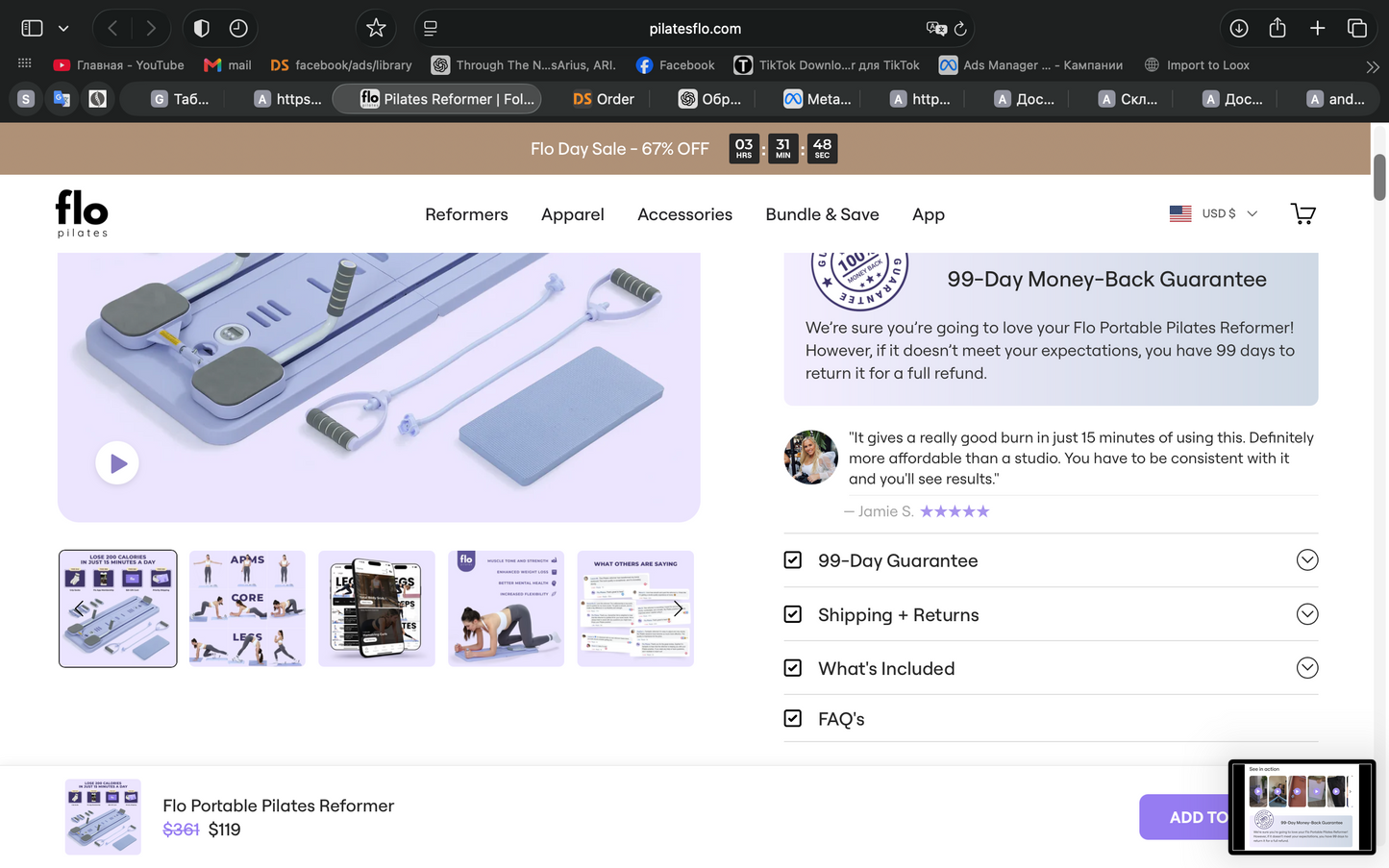Open the Ads Manager bookmark
1389x868 pixels.
coord(1030,64)
